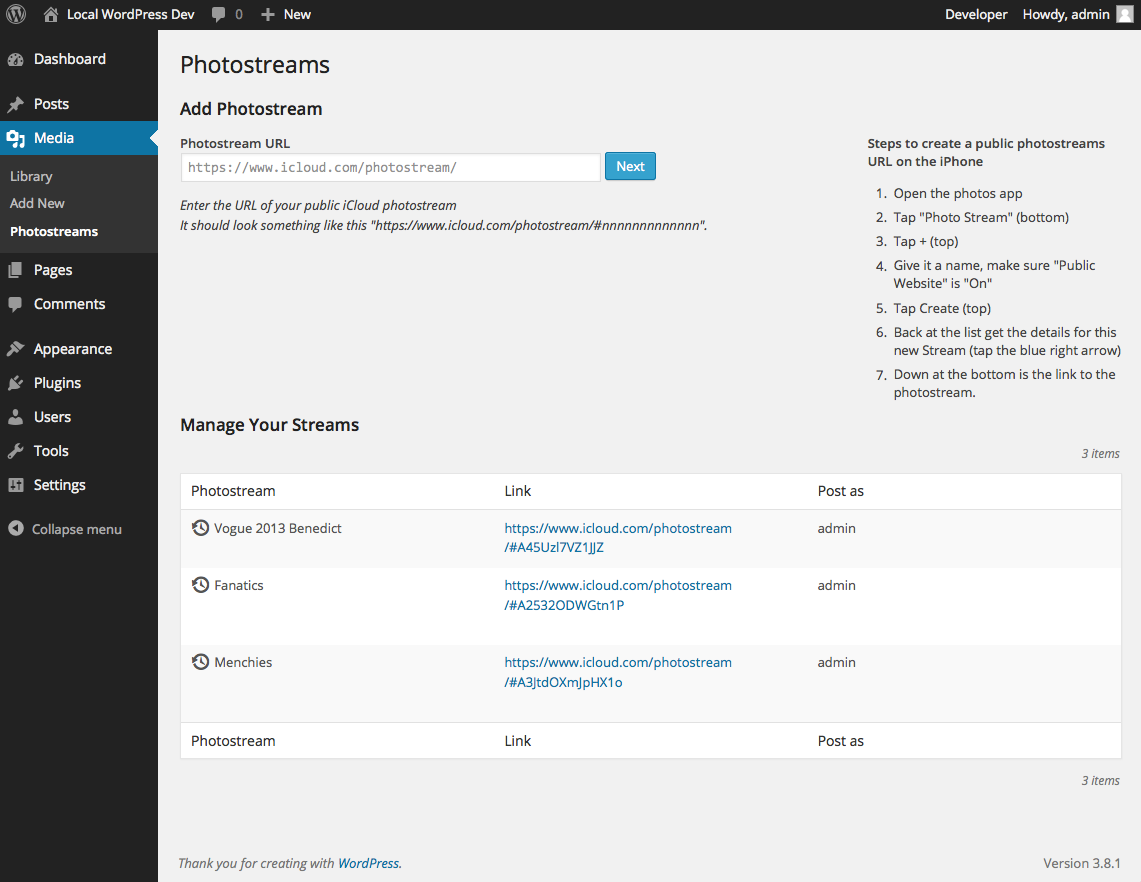This screenshot has height=882, width=1141.
Task: Click the WordPress link in footer
Action: pyautogui.click(x=368, y=863)
